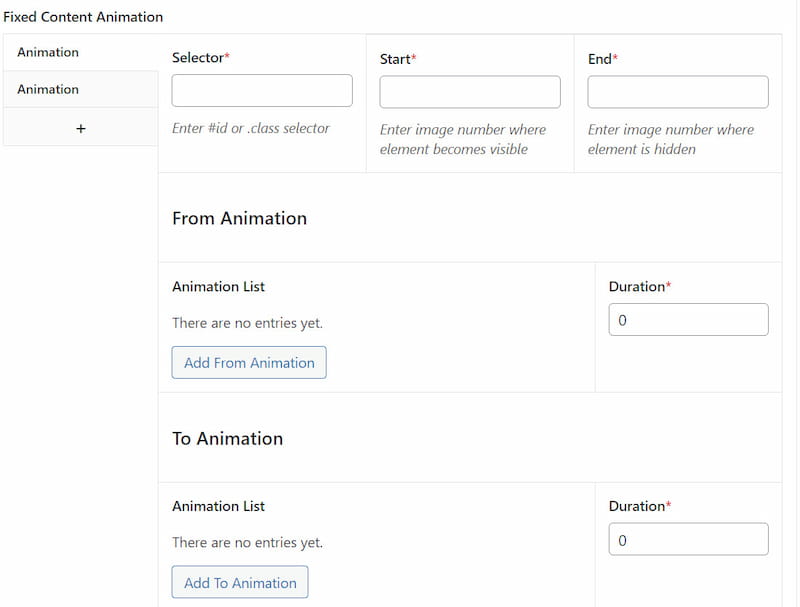Click the 'To Animation' section heading
Viewport: 800px width, 607px height.
[x=228, y=439]
